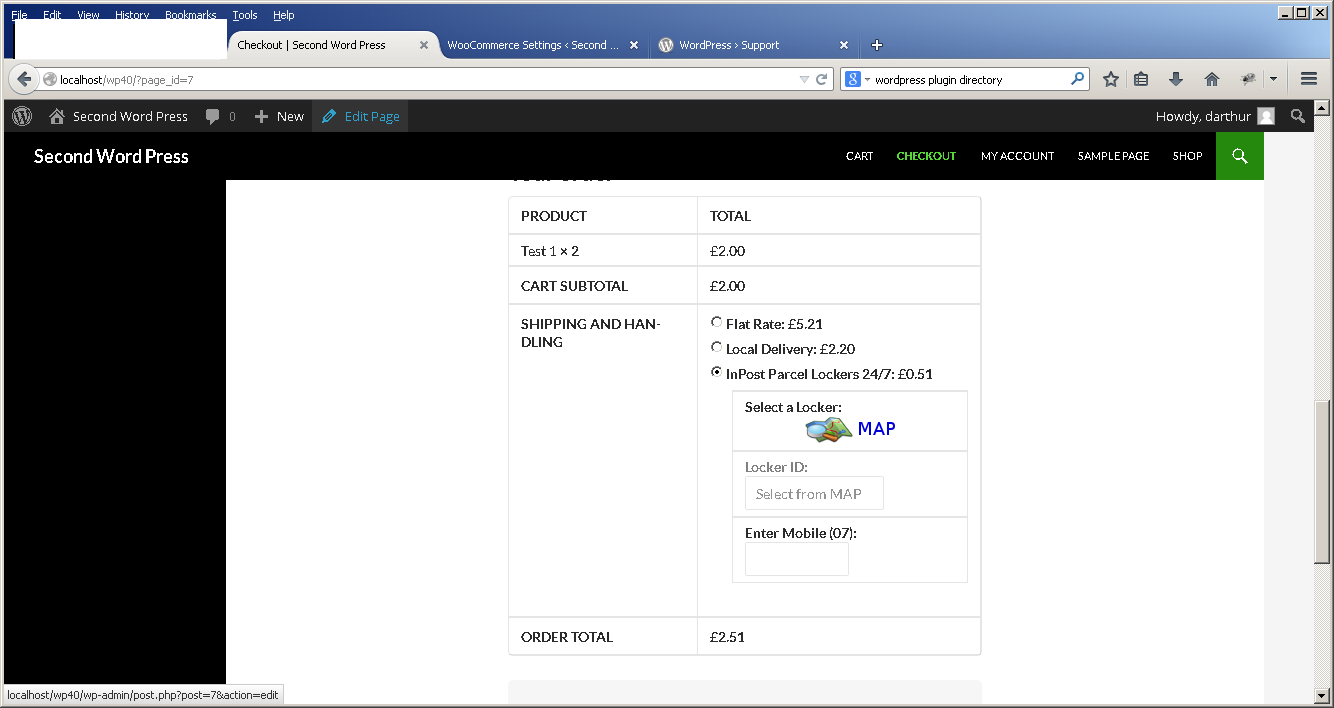Click the scrollbar up arrow

pos(1322,108)
